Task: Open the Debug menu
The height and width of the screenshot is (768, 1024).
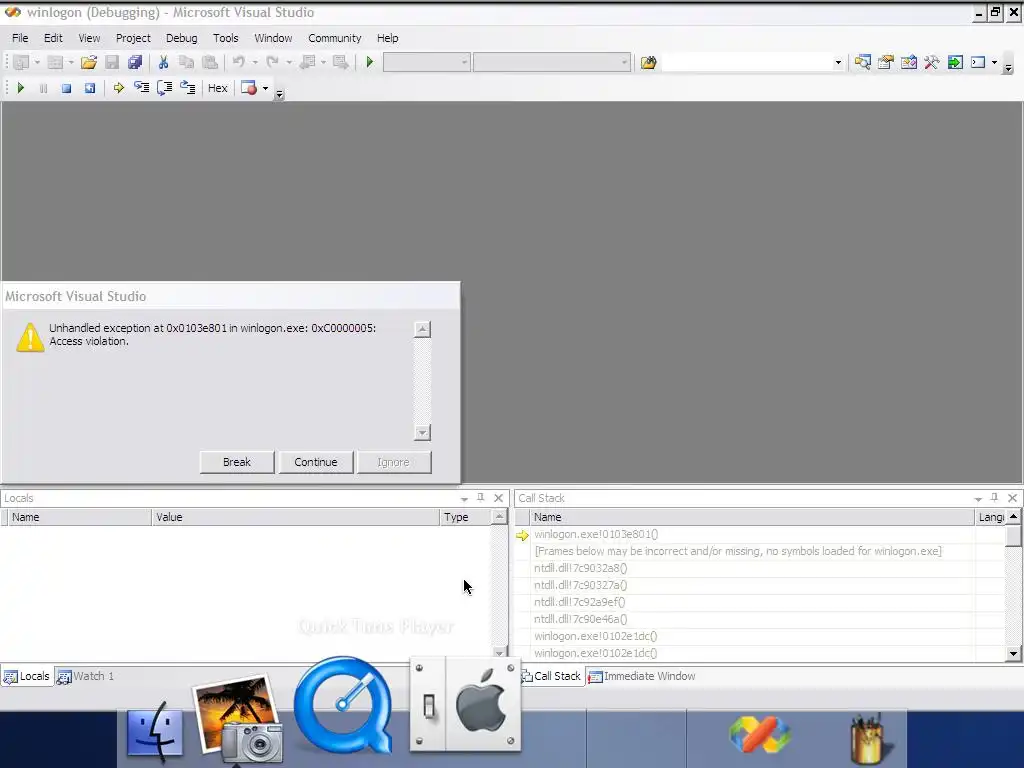Action: pyautogui.click(x=182, y=38)
